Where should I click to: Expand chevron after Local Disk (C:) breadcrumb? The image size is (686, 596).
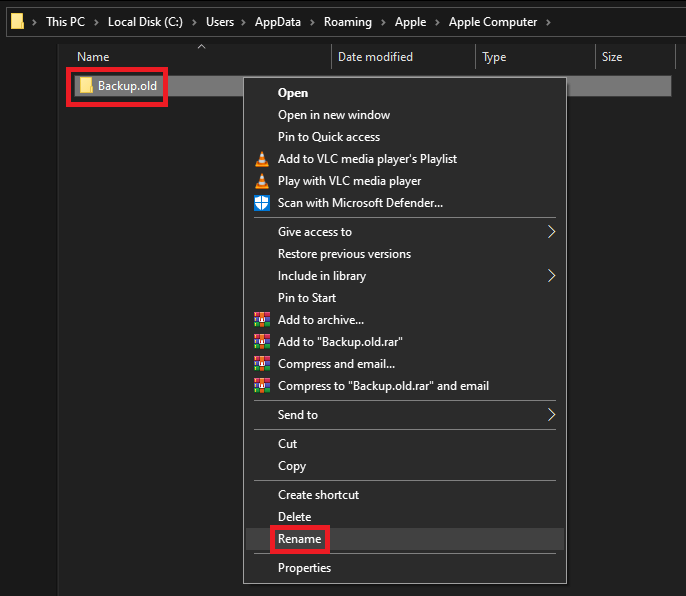coord(194,22)
